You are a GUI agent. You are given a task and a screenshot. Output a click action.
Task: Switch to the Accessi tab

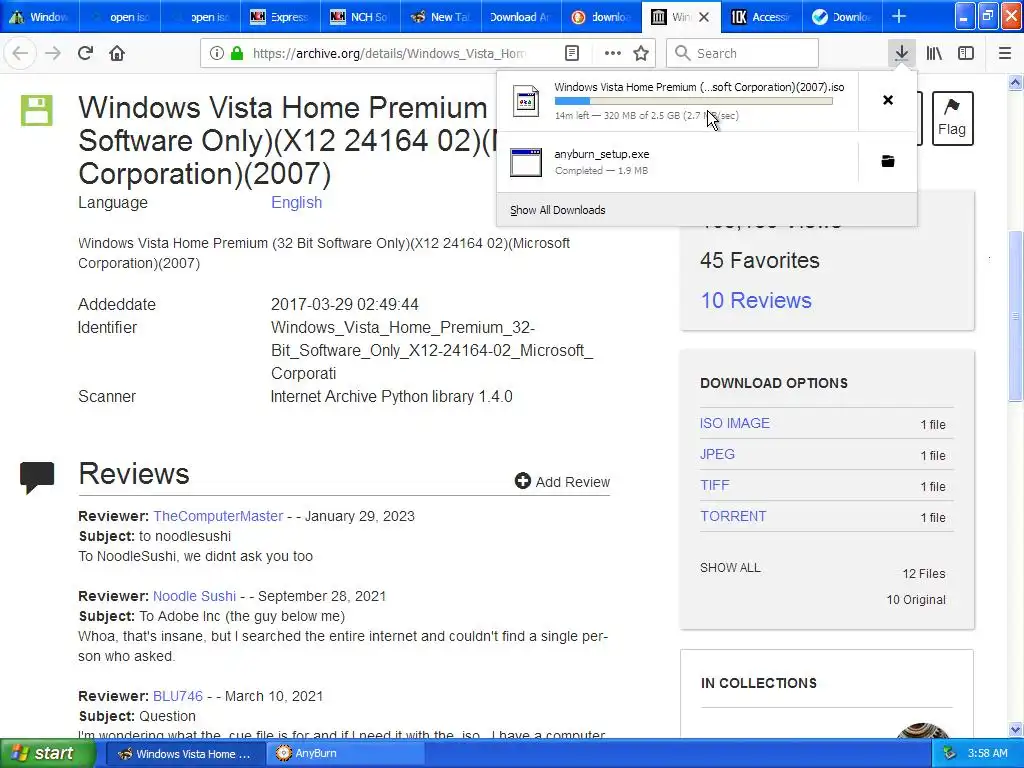(x=761, y=17)
